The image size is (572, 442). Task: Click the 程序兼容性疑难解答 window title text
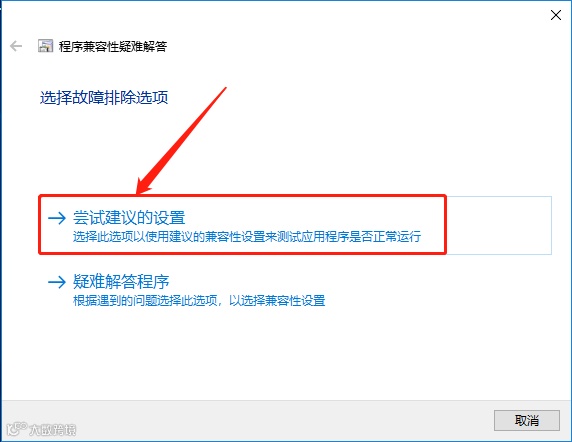[113, 46]
